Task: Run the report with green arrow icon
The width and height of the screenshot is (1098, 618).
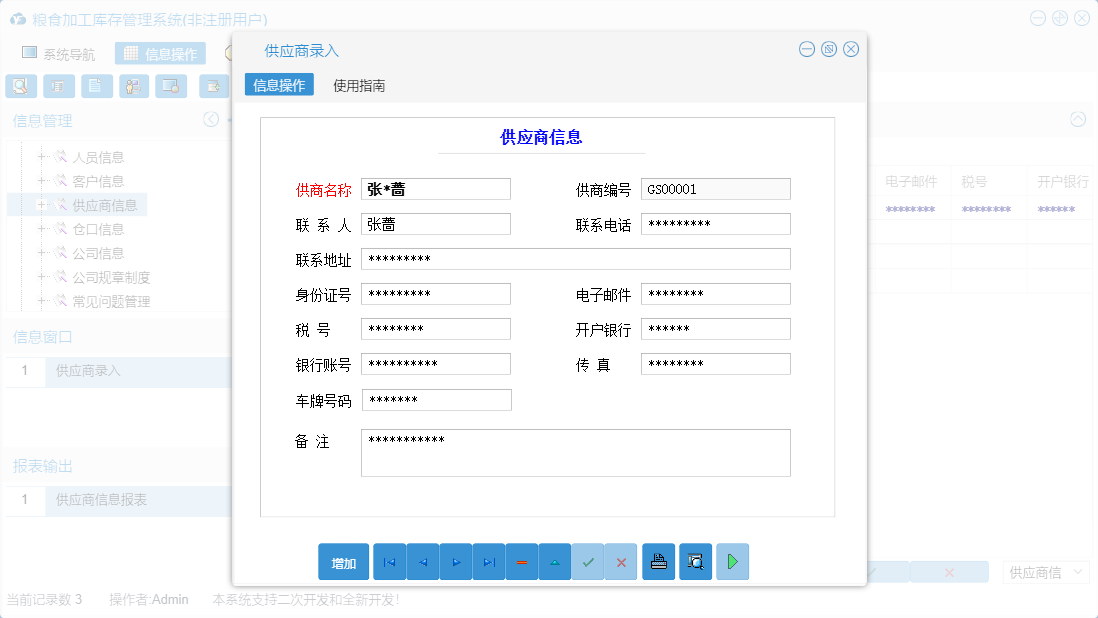Action: [x=732, y=561]
